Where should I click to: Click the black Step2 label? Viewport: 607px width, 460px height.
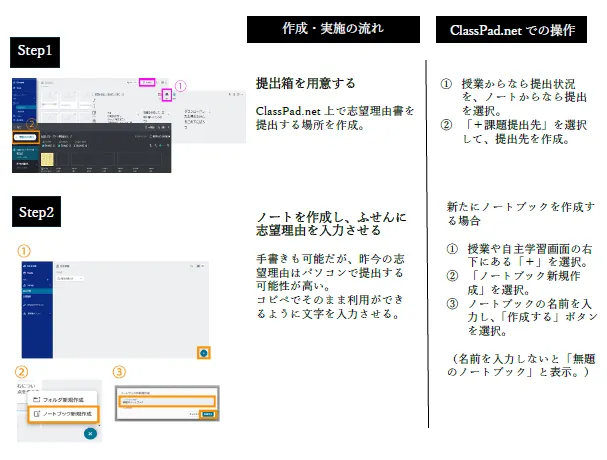39,210
